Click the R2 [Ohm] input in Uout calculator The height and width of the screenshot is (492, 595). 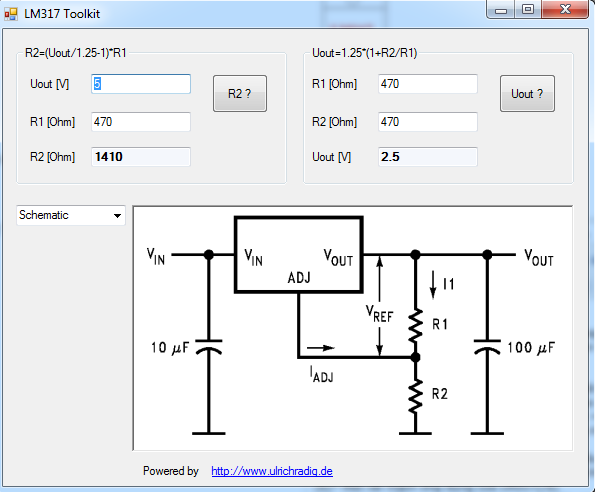[428, 122]
